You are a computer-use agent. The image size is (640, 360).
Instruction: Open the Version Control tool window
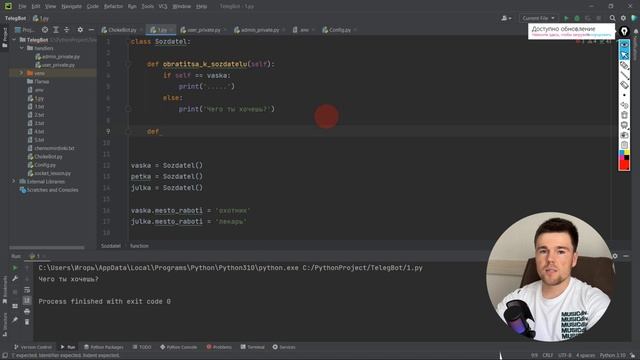pos(33,347)
